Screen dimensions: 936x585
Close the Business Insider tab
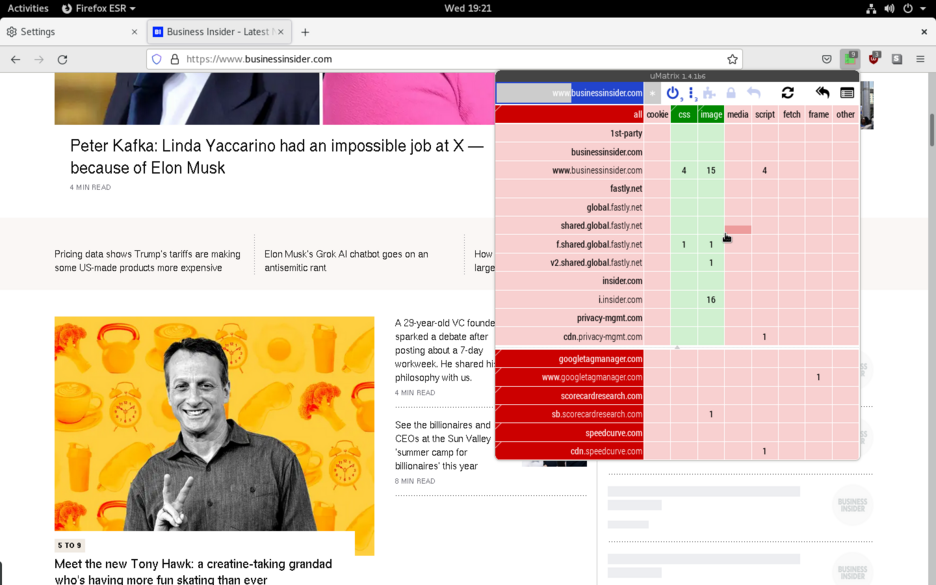tap(281, 32)
